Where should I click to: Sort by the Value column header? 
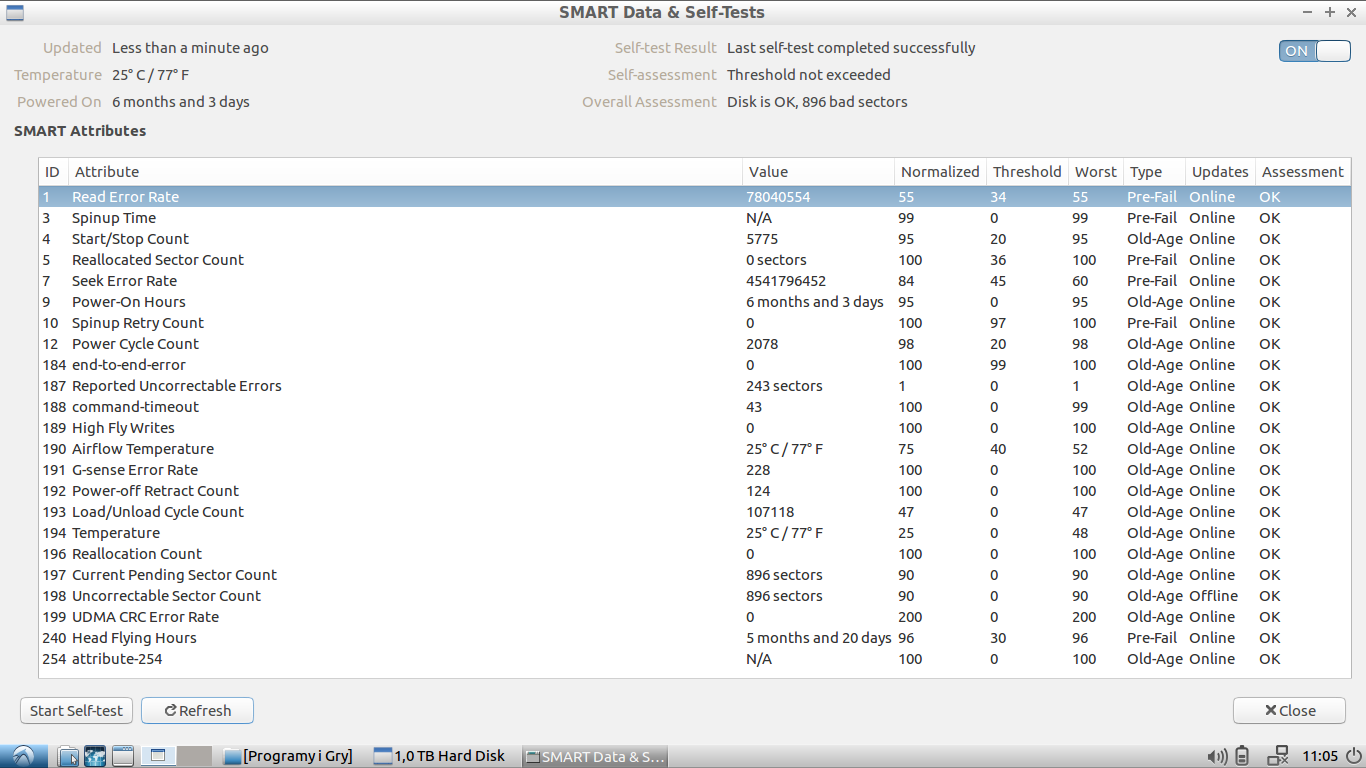tap(818, 172)
